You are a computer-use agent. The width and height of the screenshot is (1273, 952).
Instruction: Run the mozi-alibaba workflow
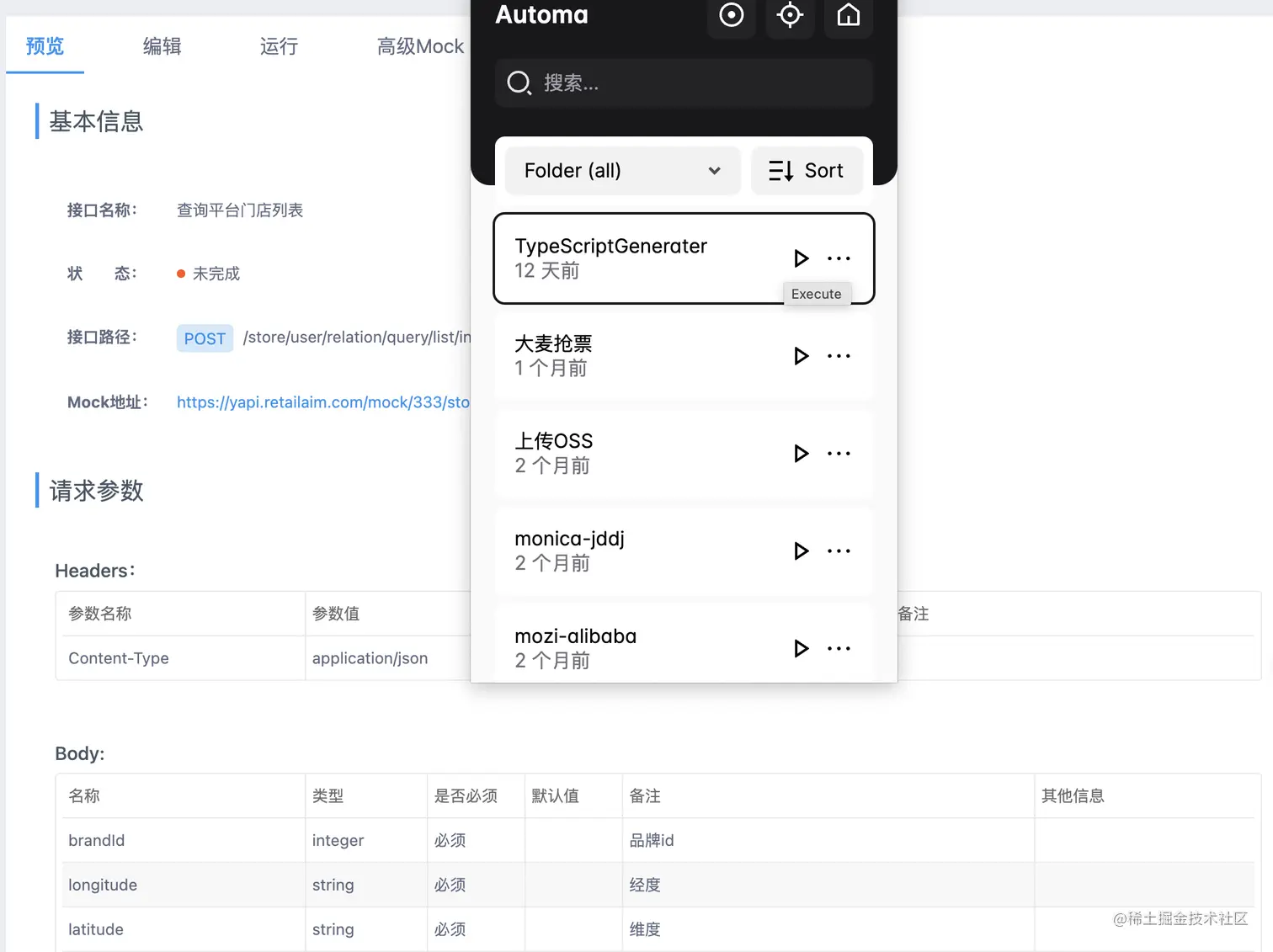(x=801, y=648)
